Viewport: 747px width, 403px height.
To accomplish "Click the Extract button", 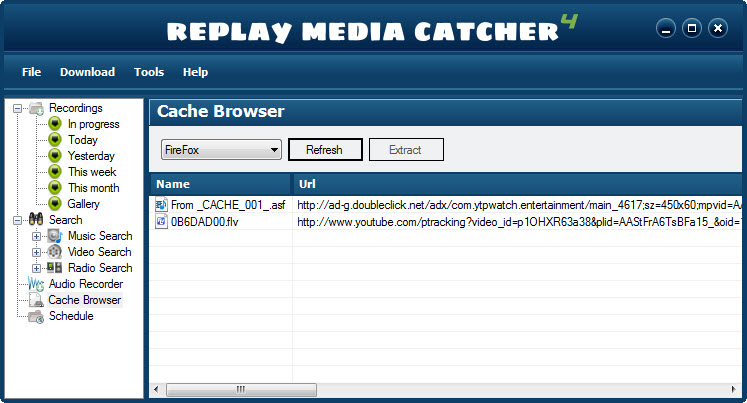I will point(406,150).
